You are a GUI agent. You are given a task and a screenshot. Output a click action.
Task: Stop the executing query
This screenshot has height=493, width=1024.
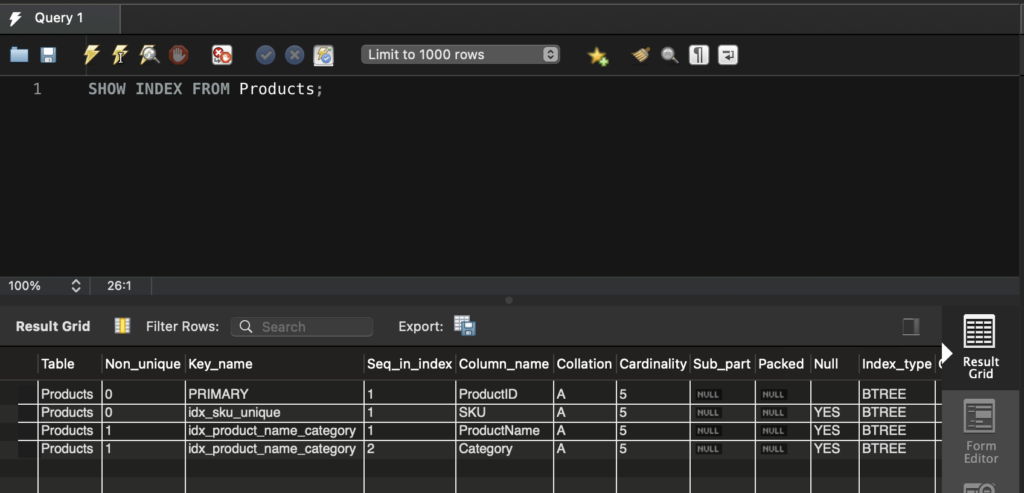pos(178,55)
